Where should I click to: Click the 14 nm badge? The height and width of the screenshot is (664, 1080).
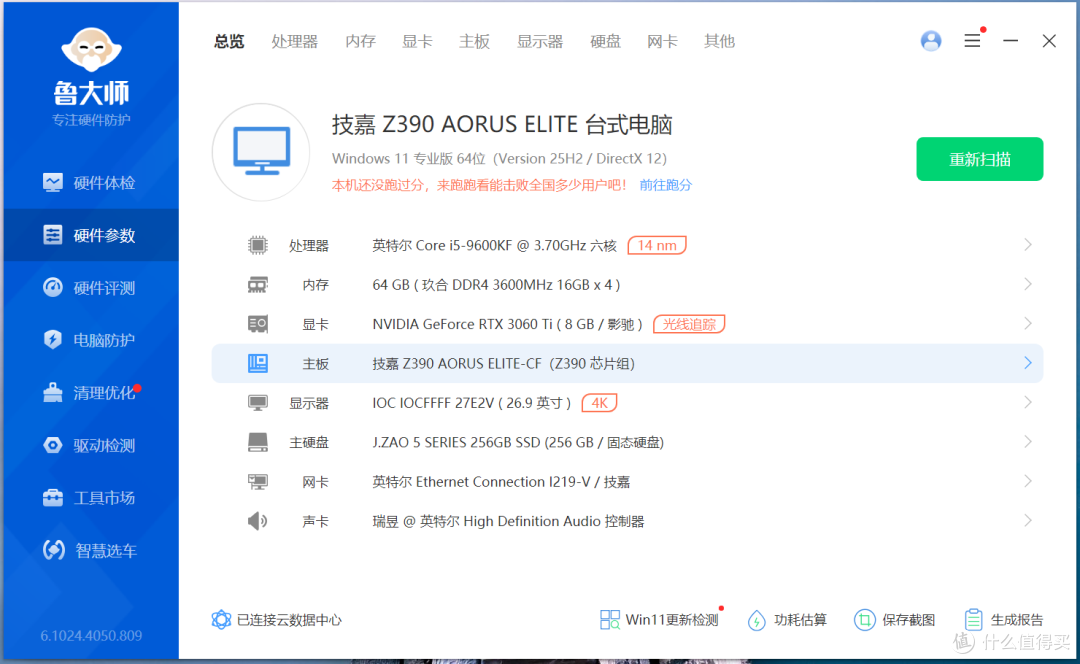[x=656, y=245]
